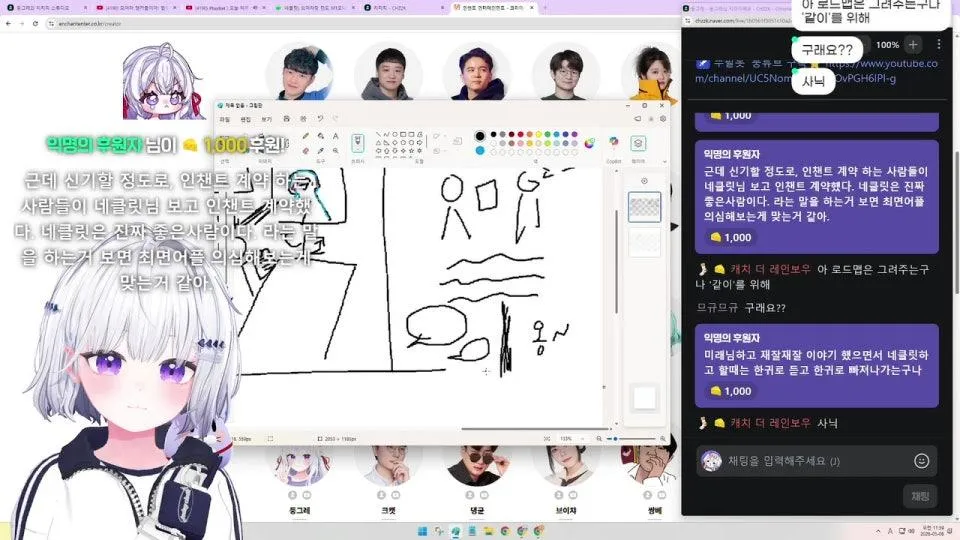The width and height of the screenshot is (960, 540).
Task: Click the creator name 크캣
Action: 388,510
